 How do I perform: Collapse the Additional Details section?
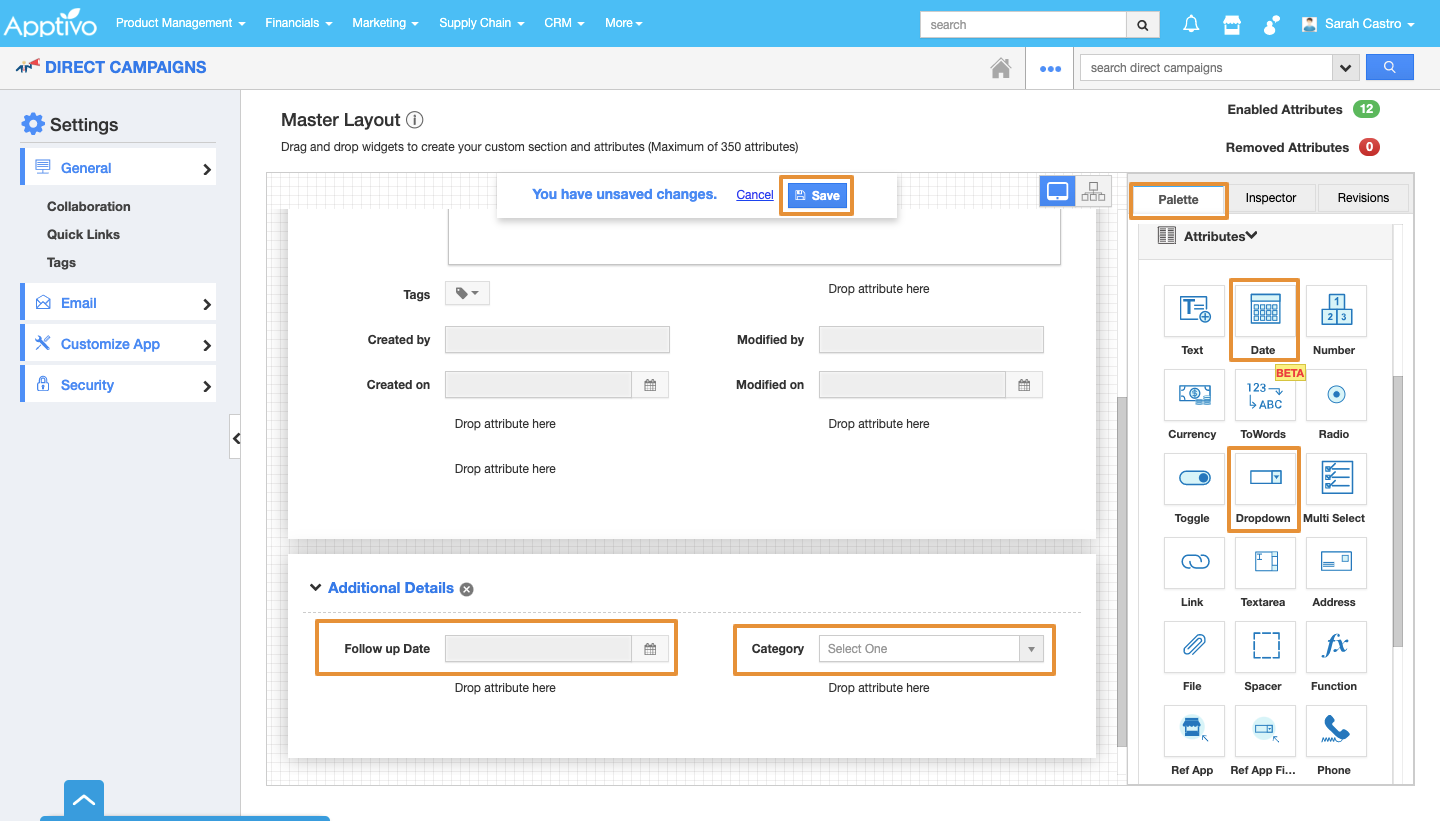316,588
